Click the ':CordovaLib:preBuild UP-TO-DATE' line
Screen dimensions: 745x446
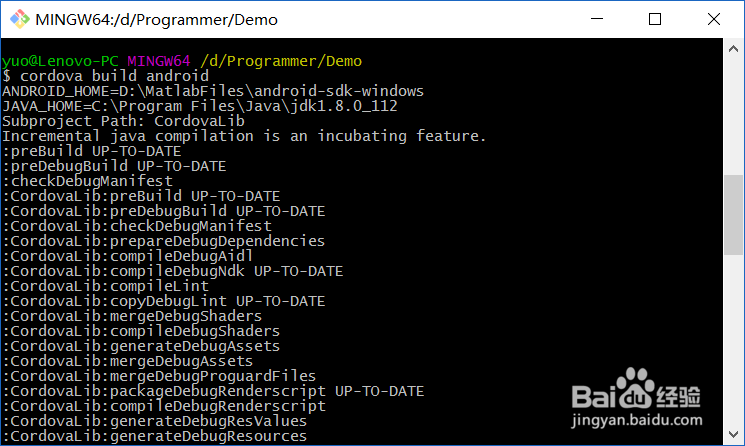click(141, 196)
